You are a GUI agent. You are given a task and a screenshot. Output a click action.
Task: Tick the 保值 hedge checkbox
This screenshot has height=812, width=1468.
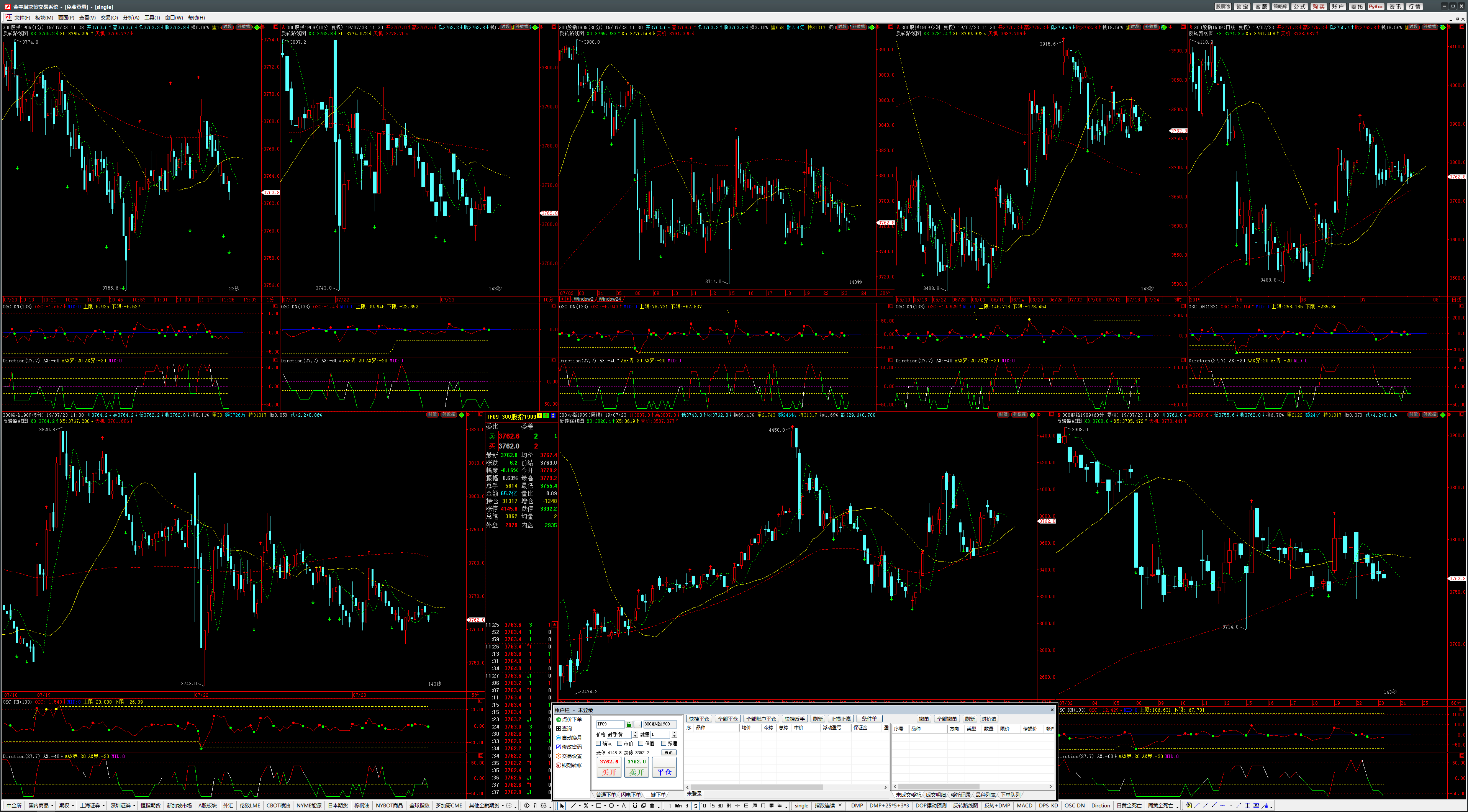(641, 743)
